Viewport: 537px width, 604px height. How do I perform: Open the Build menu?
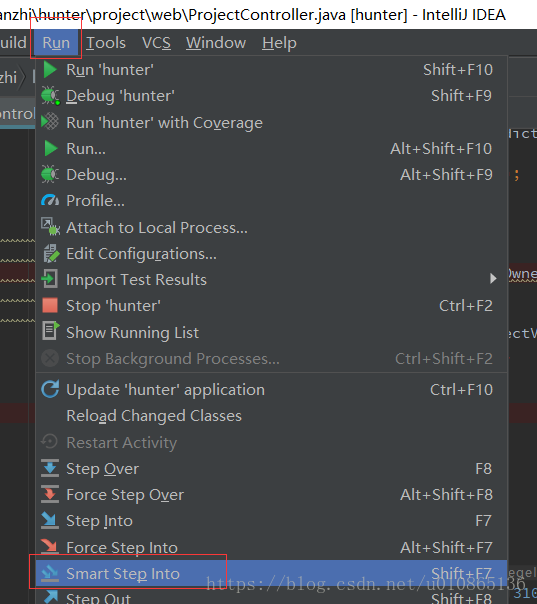[13, 43]
